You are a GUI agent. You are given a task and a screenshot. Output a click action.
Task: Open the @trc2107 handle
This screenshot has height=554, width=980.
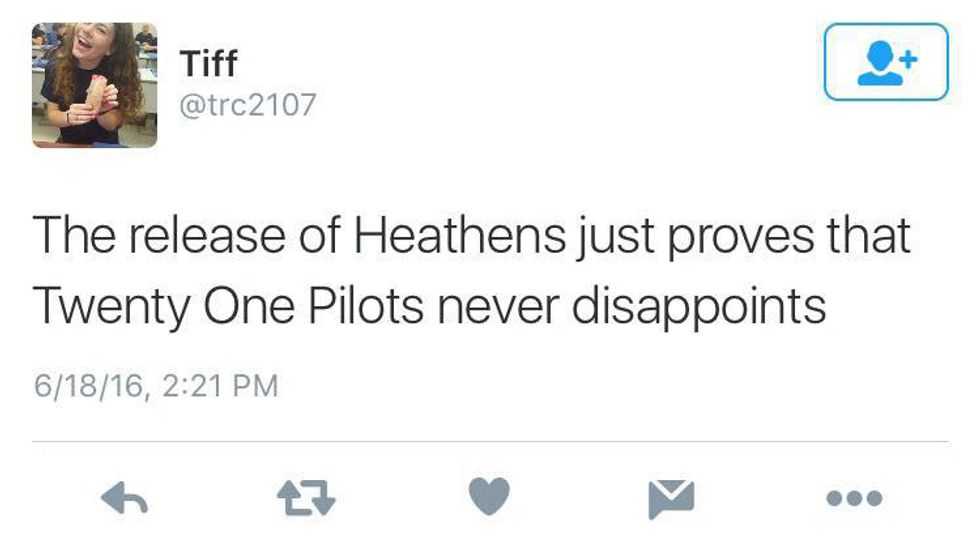tap(247, 103)
